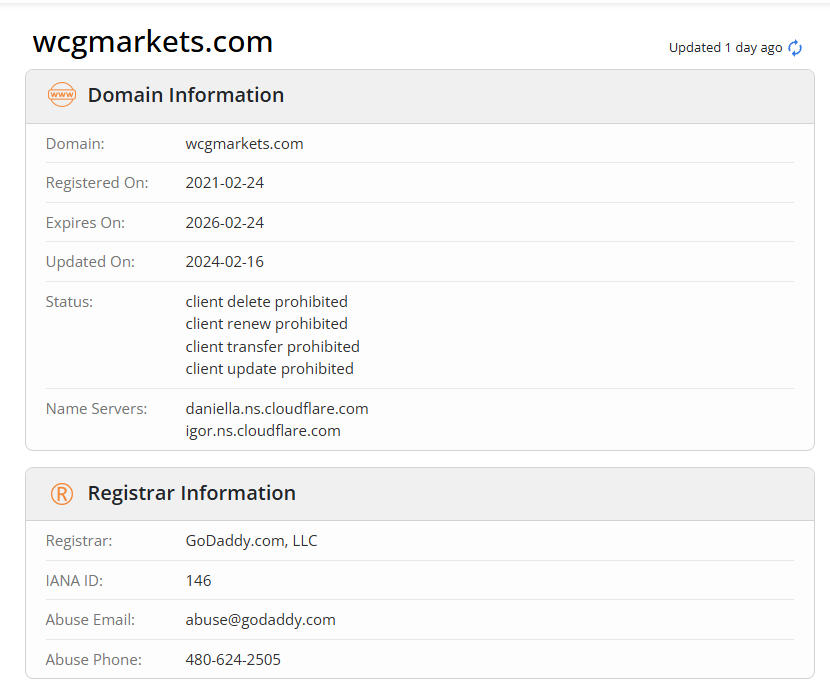Viewport: 830px width, 693px height.
Task: Click the refresh icon beside Updated 1 day ago
Action: pos(795,48)
